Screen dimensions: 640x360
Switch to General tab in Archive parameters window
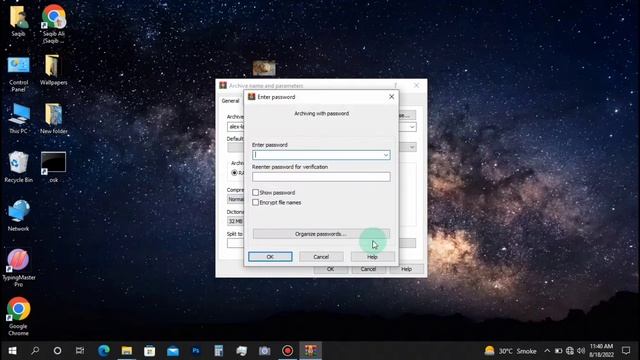click(x=231, y=101)
